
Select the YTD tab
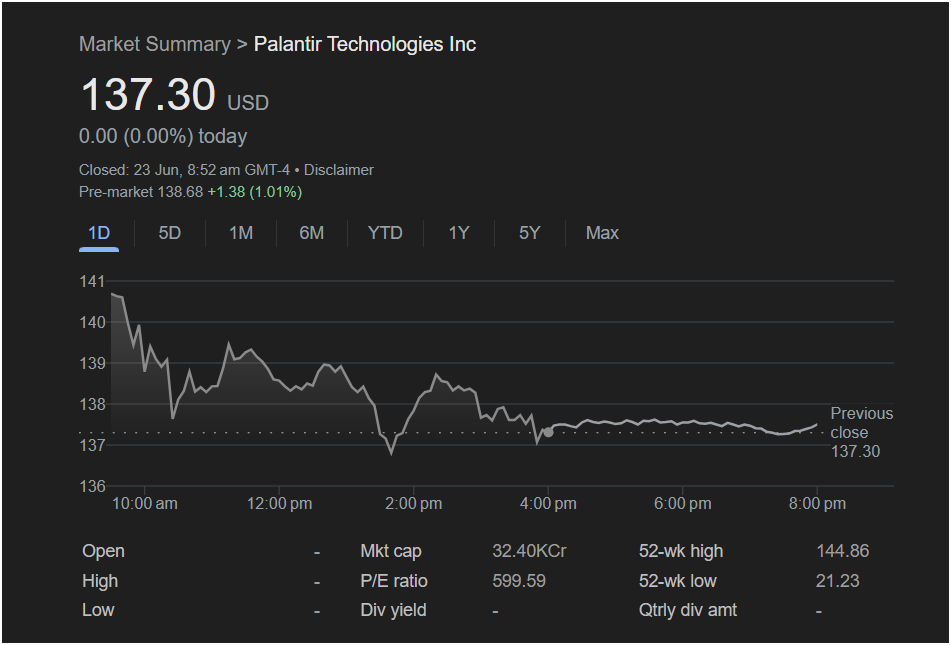385,233
